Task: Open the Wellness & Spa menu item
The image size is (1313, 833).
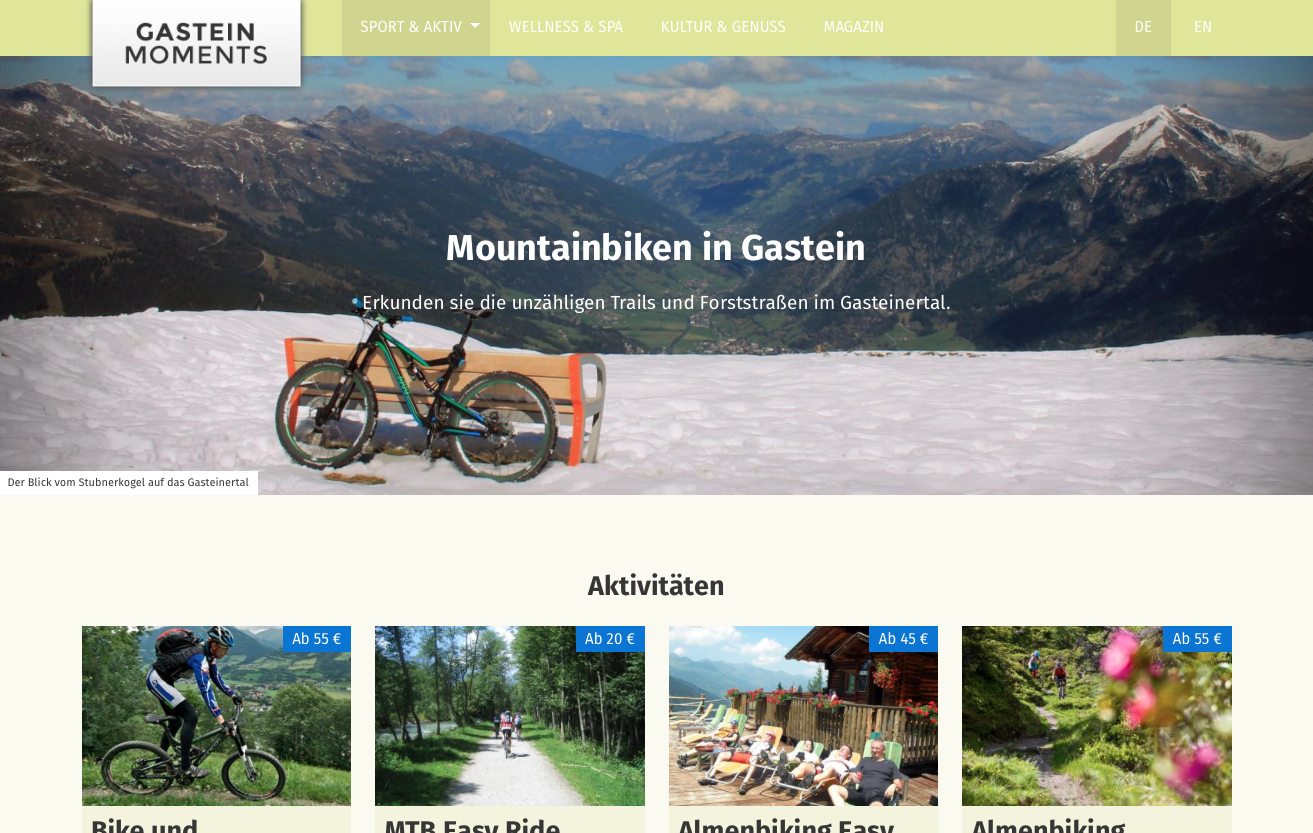Action: pyautogui.click(x=566, y=27)
